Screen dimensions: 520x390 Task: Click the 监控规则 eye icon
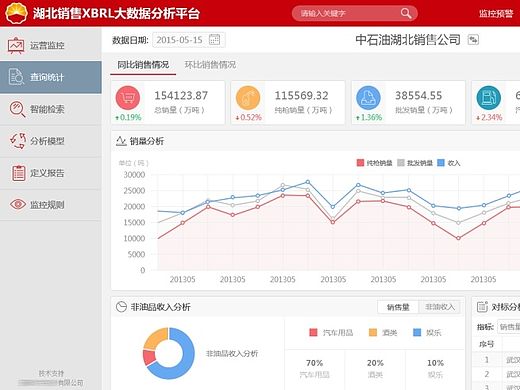coord(18,204)
